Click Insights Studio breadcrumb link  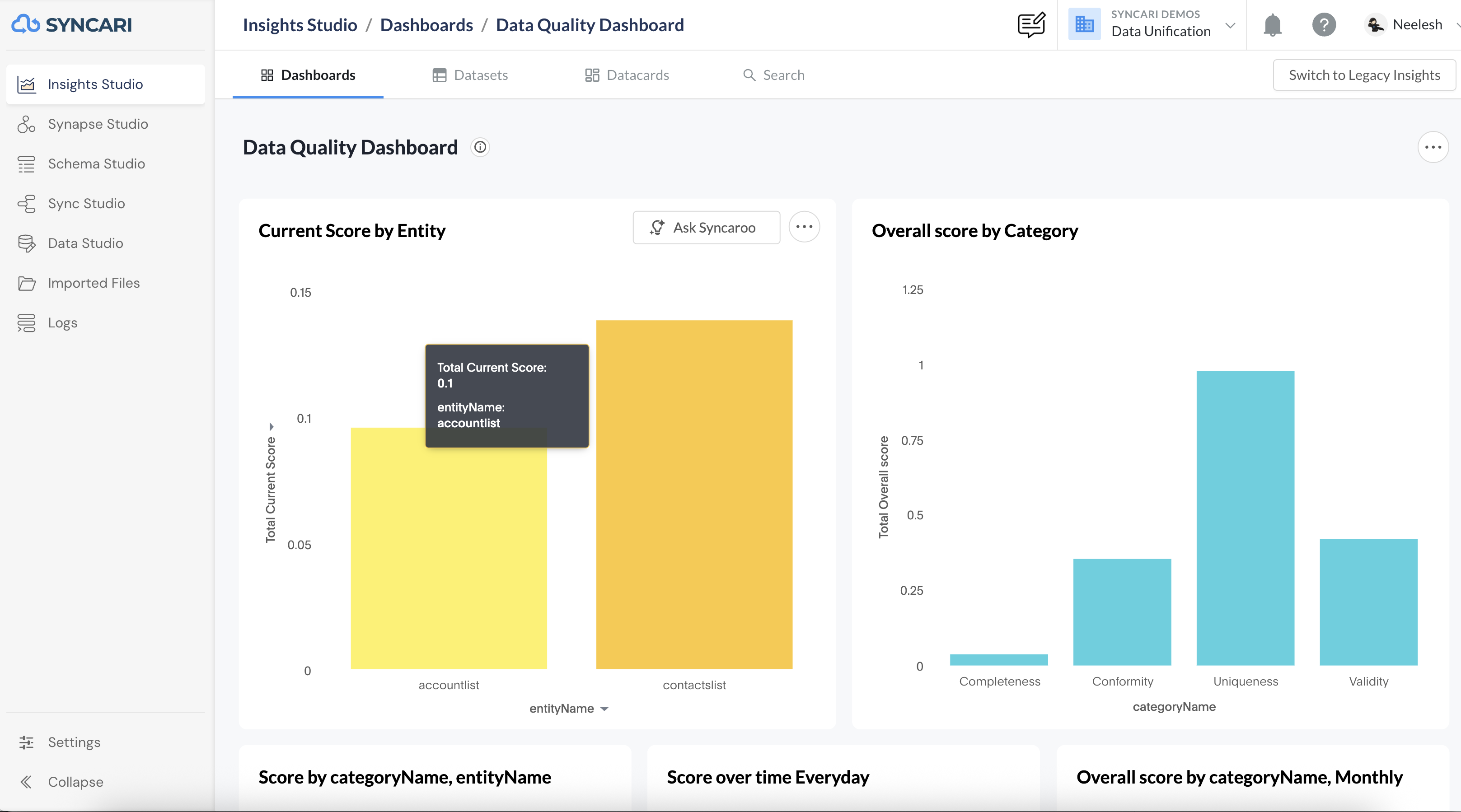300,25
